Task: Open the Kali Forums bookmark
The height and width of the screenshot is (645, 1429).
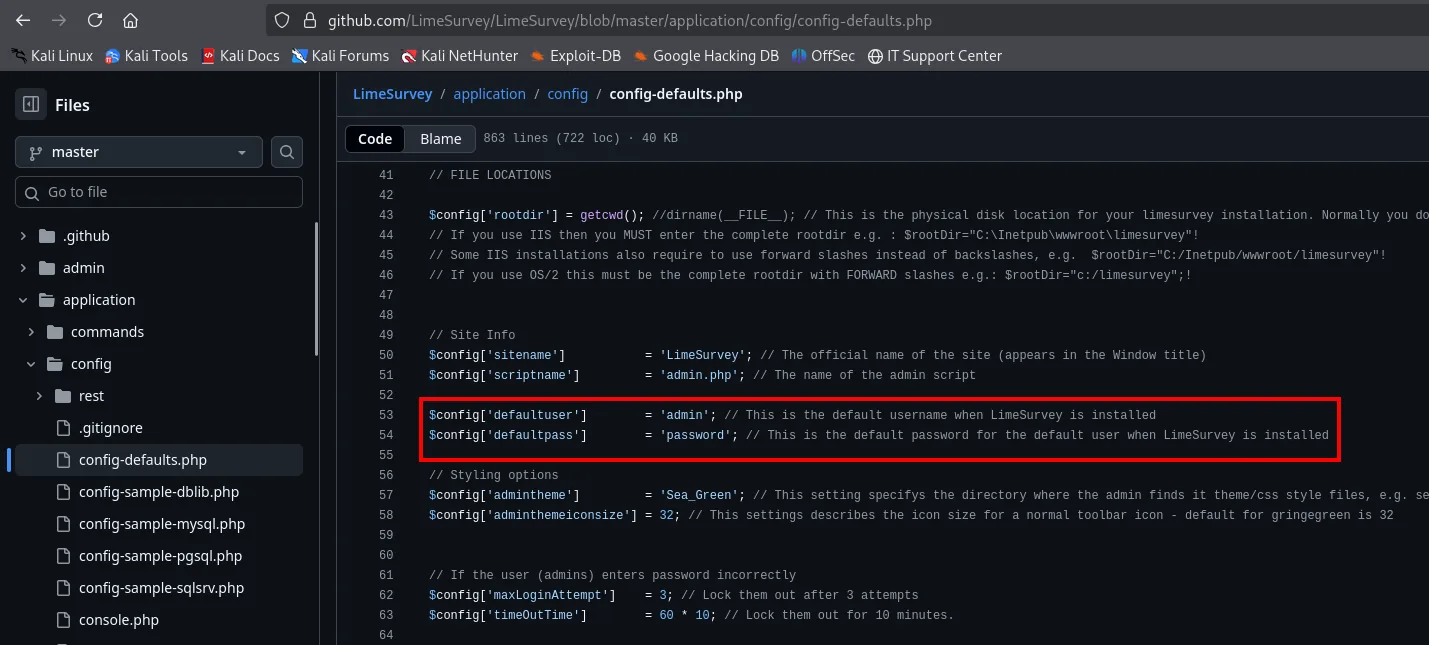Action: [340, 56]
